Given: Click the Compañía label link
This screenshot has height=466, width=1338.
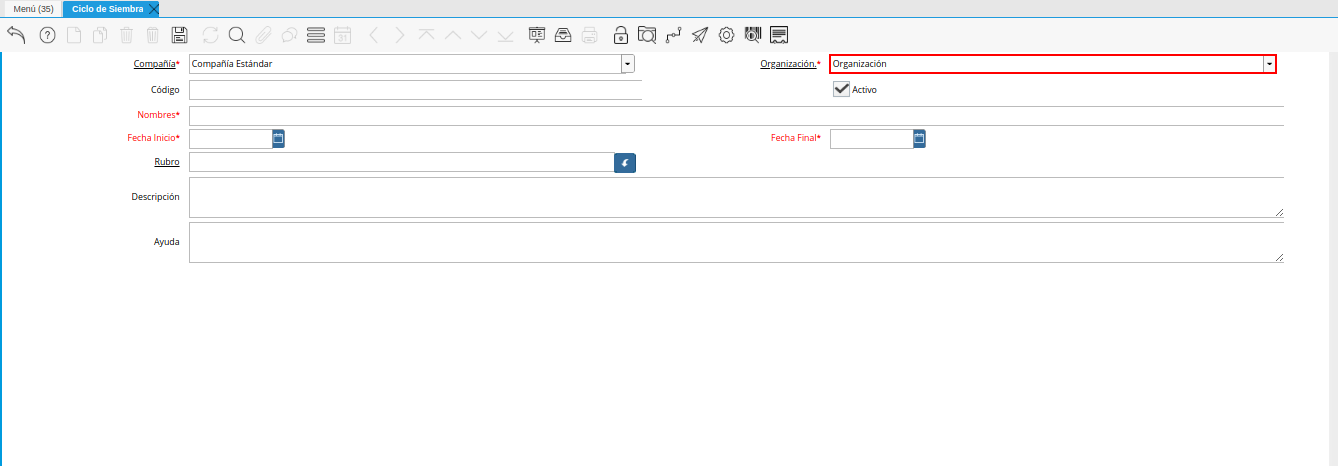Looking at the screenshot, I should pos(154,64).
